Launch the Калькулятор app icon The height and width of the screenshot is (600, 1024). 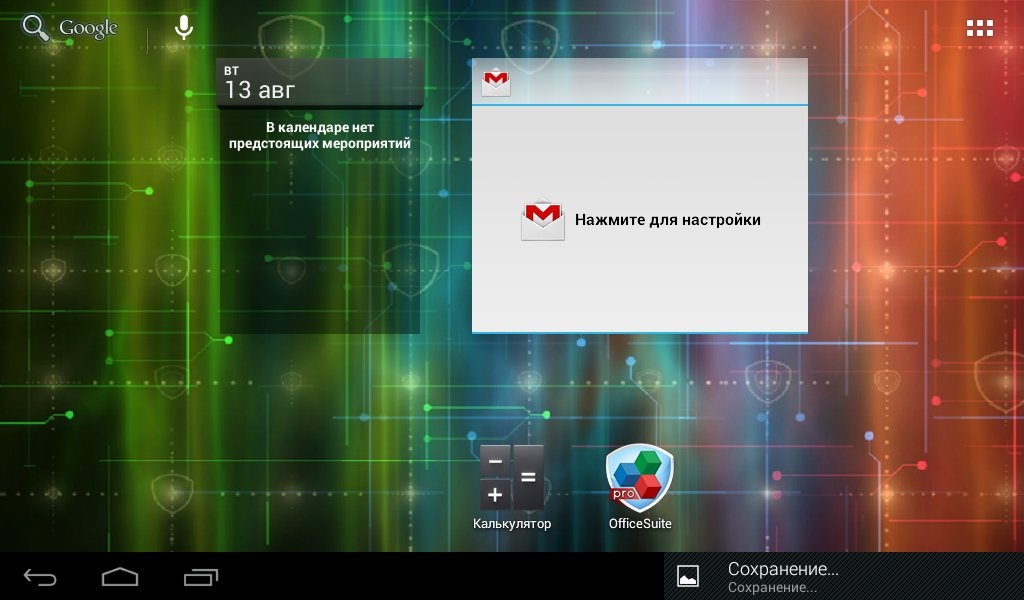512,477
